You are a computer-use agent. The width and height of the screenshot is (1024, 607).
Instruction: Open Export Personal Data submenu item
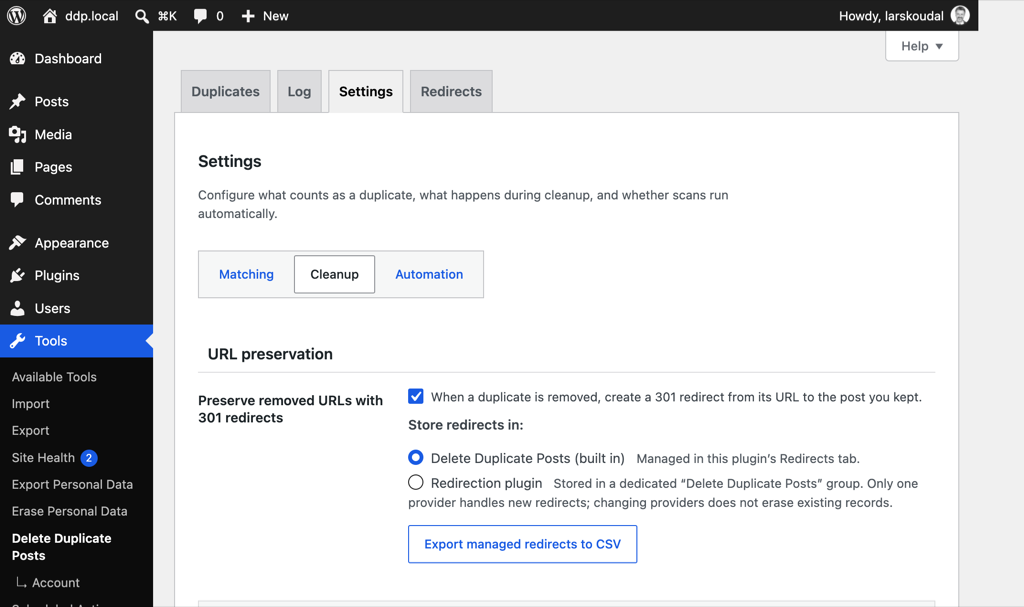[72, 485]
